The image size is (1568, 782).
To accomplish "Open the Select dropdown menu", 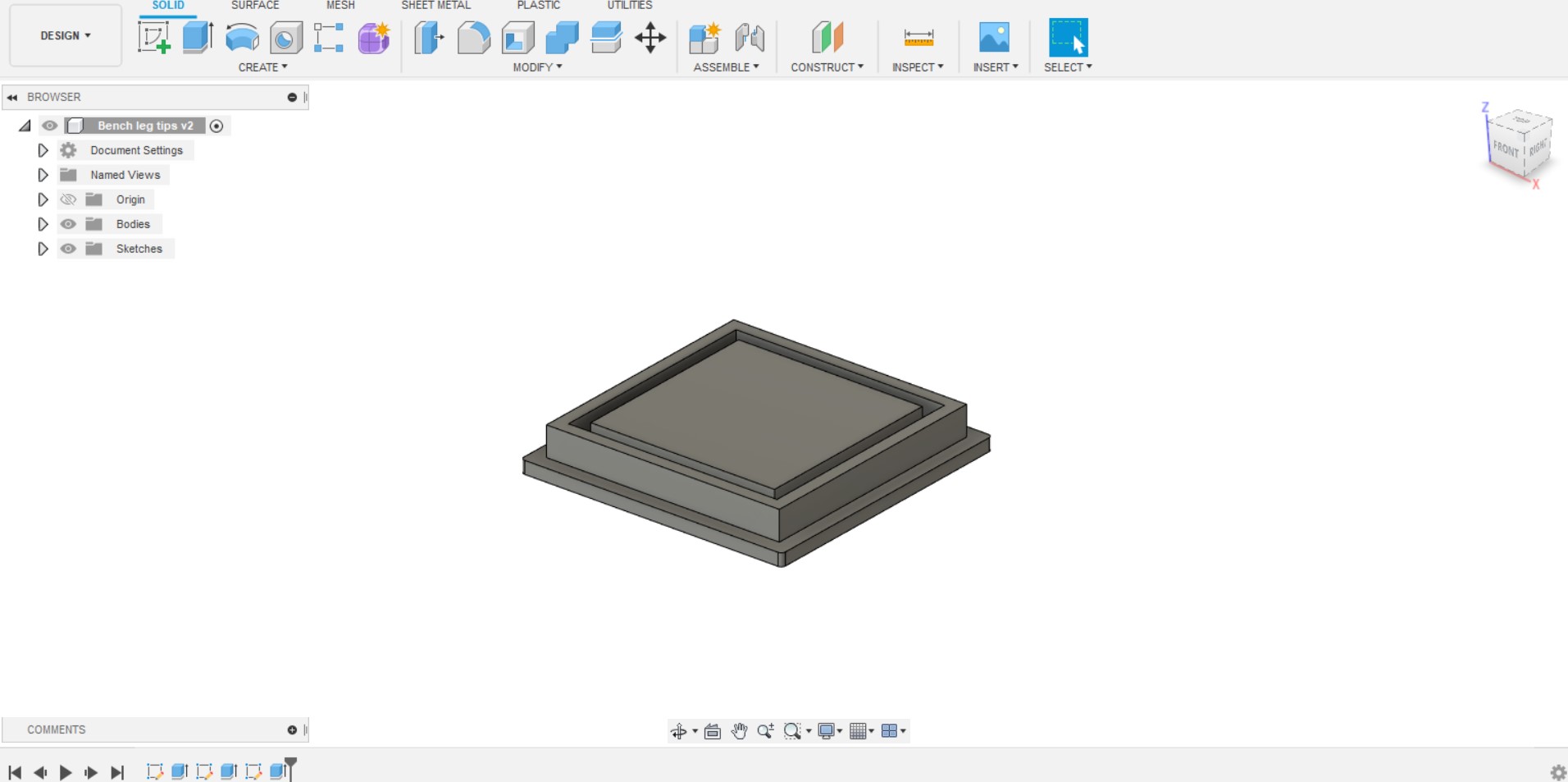I will 1068,67.
